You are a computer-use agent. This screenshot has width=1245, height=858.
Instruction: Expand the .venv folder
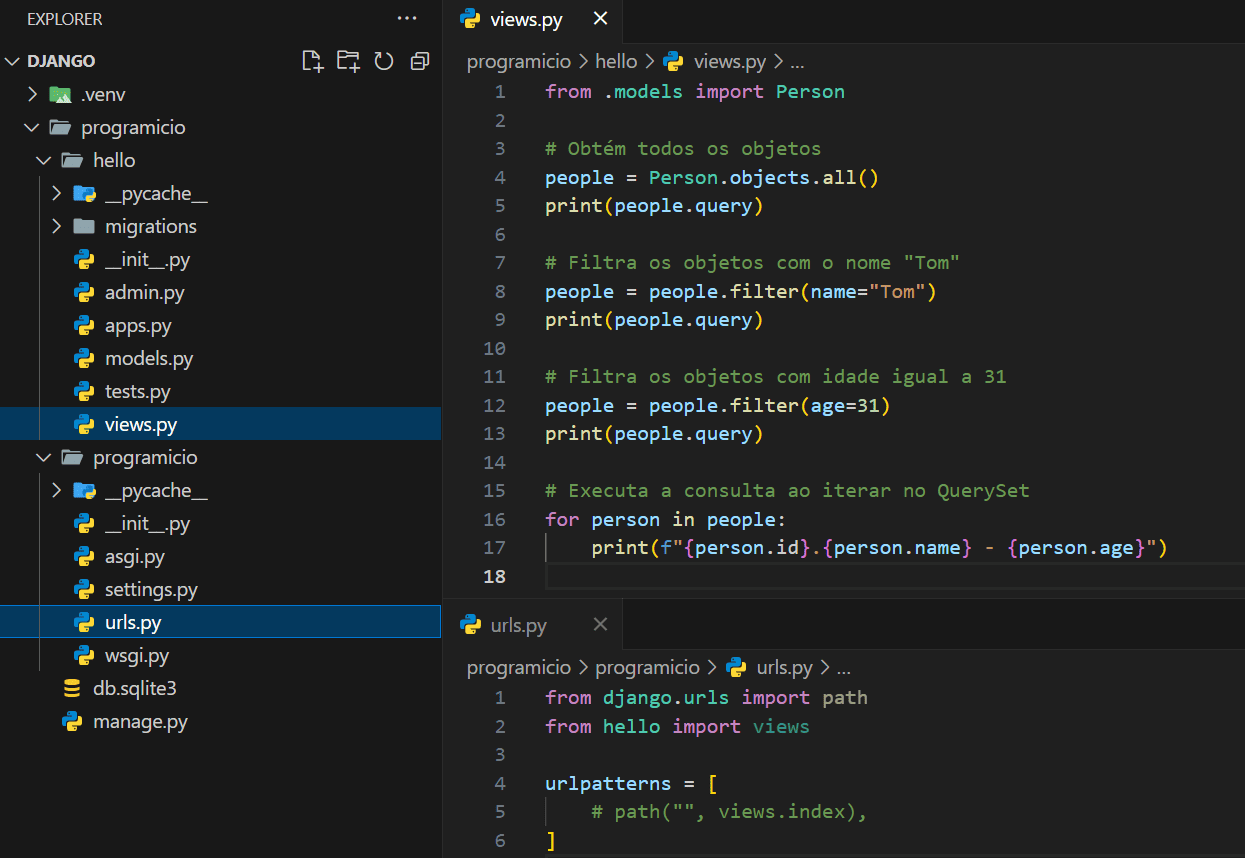[102, 94]
